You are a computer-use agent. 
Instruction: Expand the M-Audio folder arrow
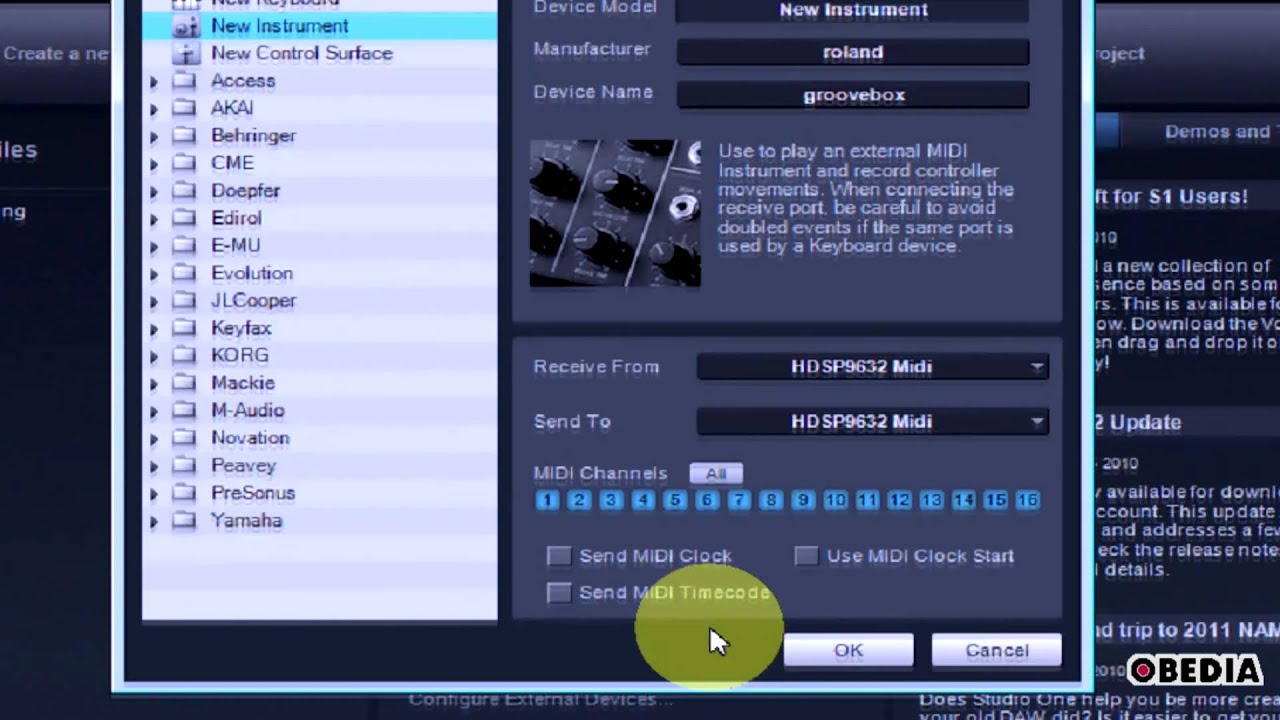pos(154,411)
